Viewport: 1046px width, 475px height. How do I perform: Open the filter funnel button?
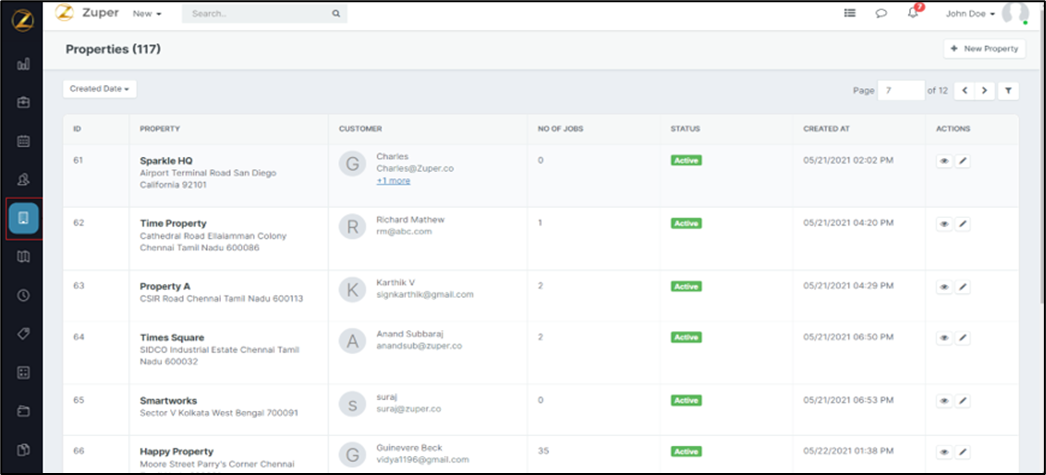pyautogui.click(x=1009, y=91)
